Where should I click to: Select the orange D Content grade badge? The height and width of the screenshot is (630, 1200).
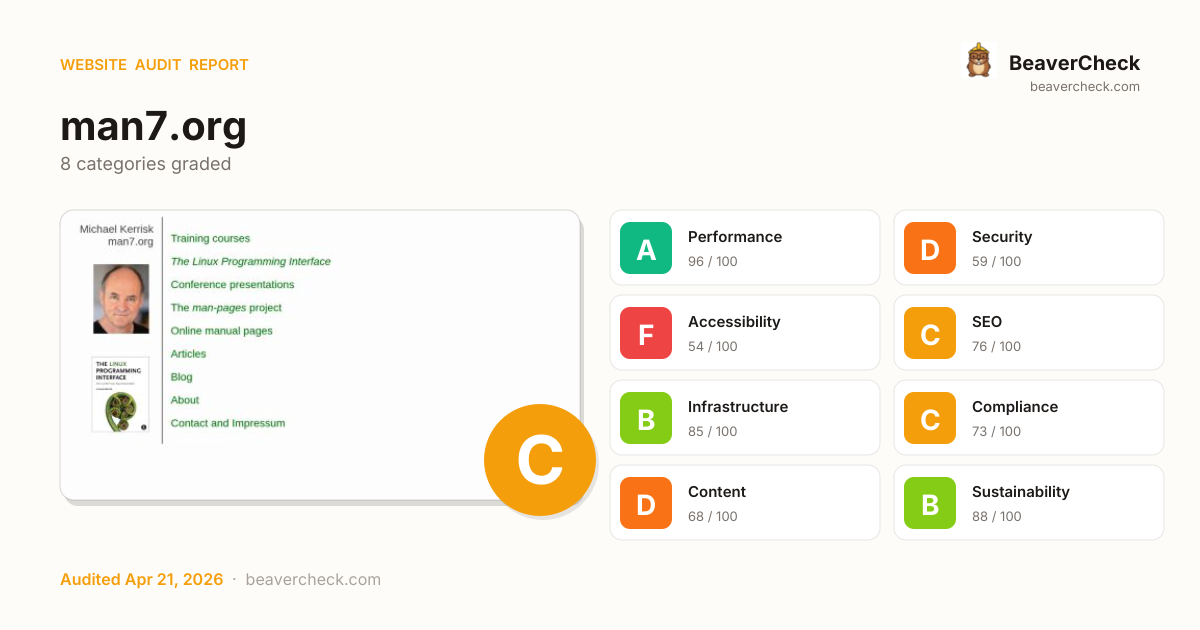click(x=646, y=503)
